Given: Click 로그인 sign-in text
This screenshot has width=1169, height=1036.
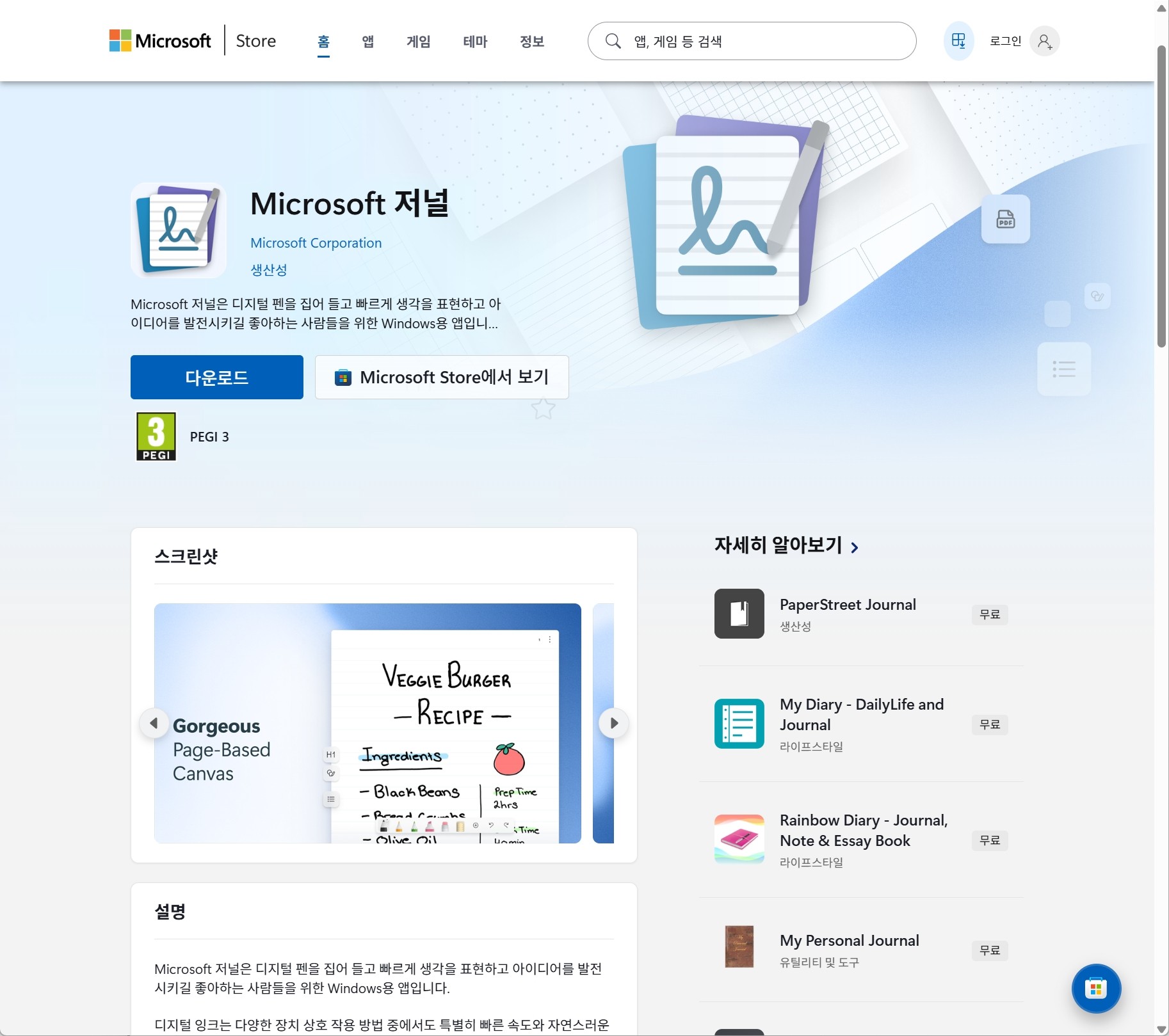Looking at the screenshot, I should coord(1005,41).
